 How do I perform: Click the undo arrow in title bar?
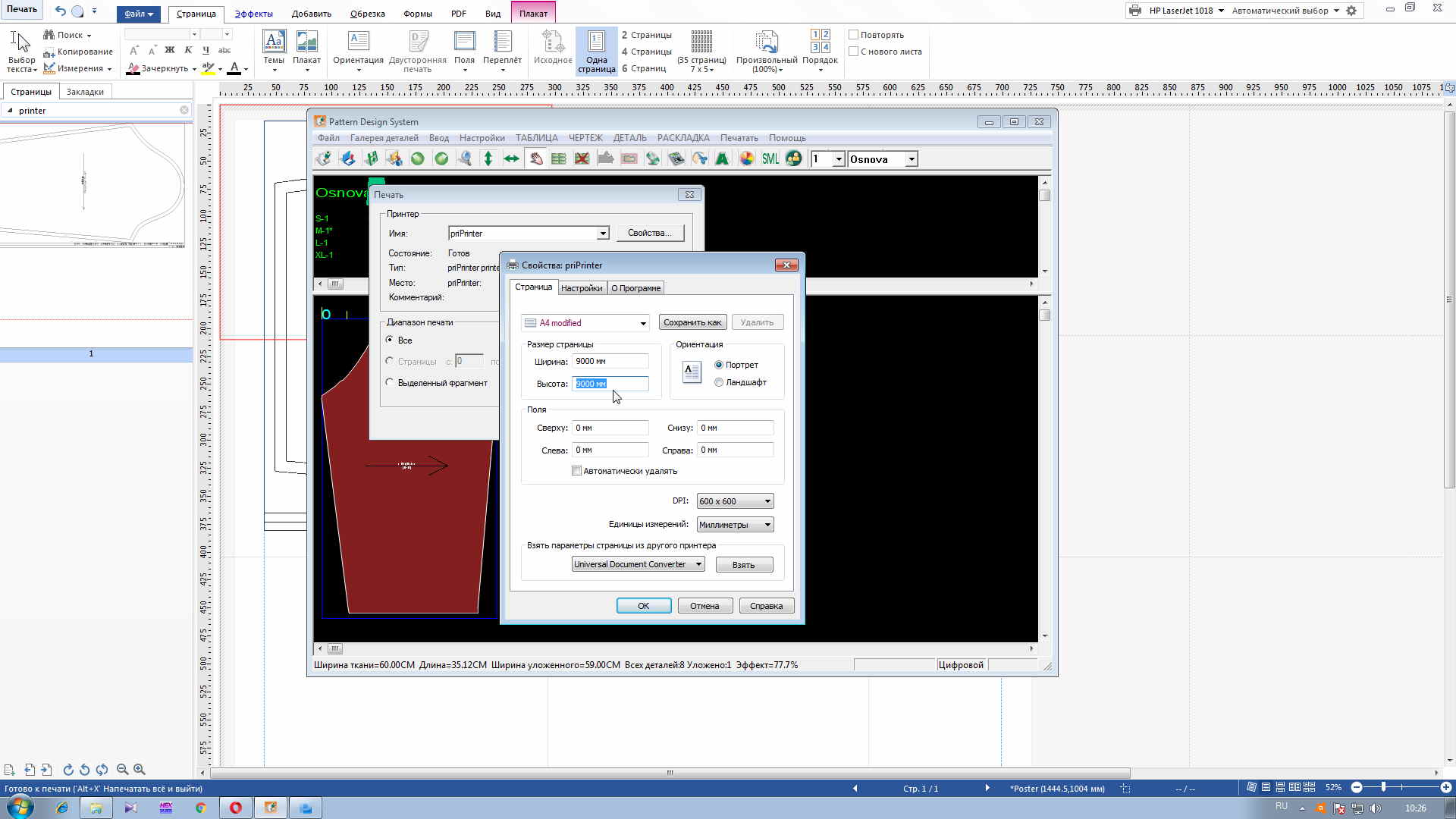61,11
